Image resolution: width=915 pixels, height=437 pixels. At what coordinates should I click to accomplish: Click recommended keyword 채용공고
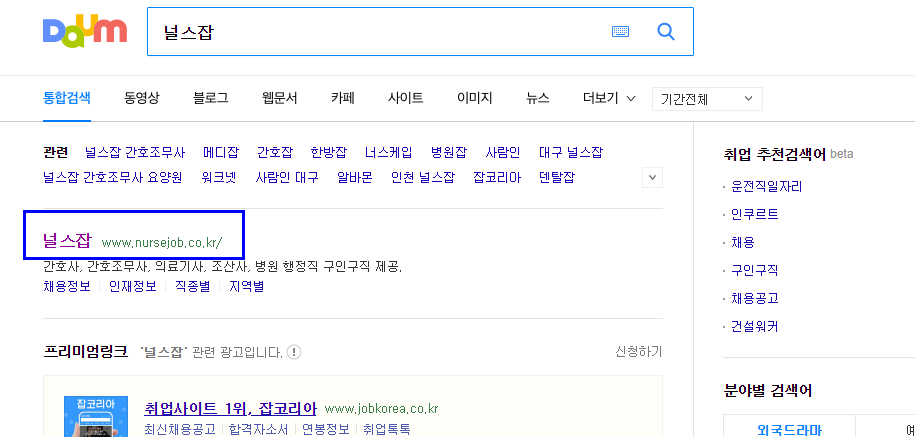pos(755,299)
